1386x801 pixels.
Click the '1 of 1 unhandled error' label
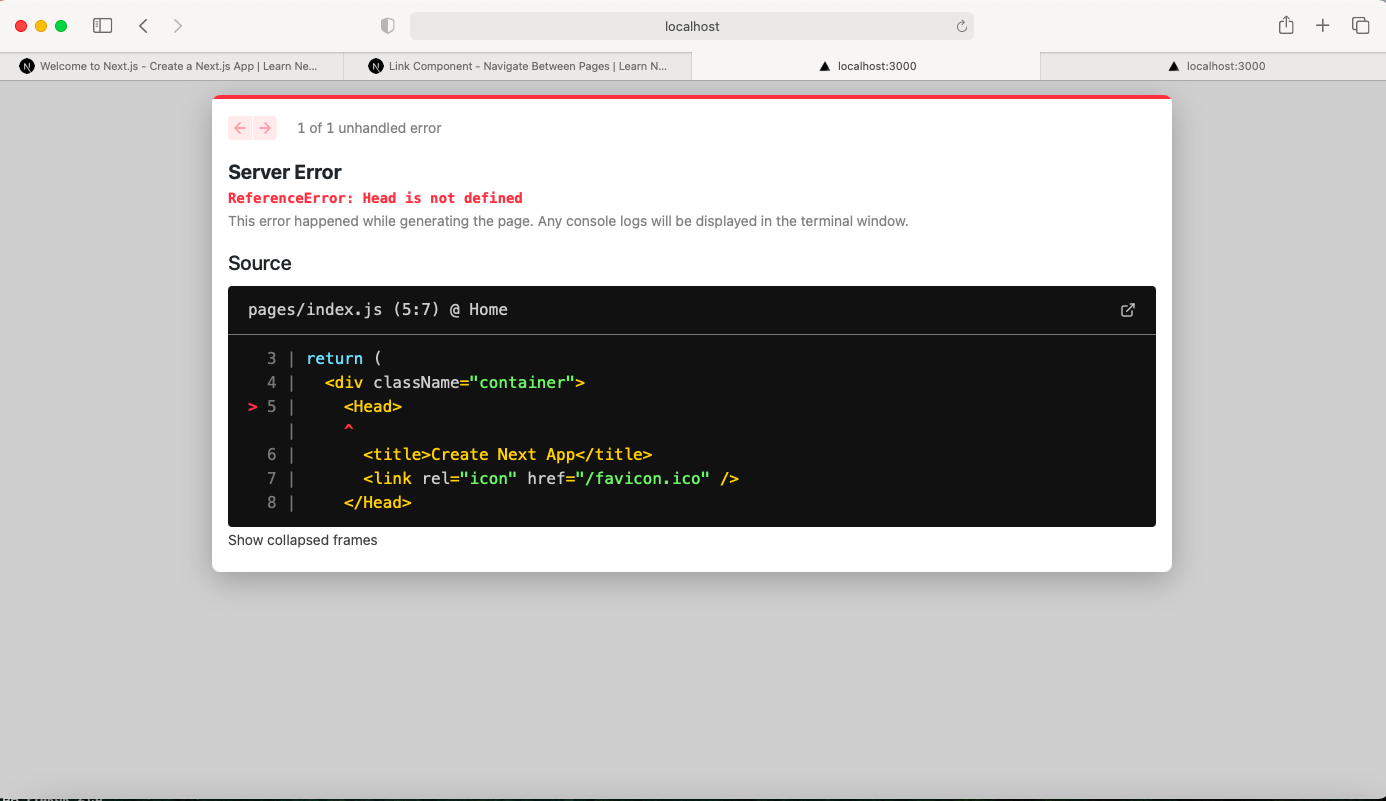(x=369, y=128)
